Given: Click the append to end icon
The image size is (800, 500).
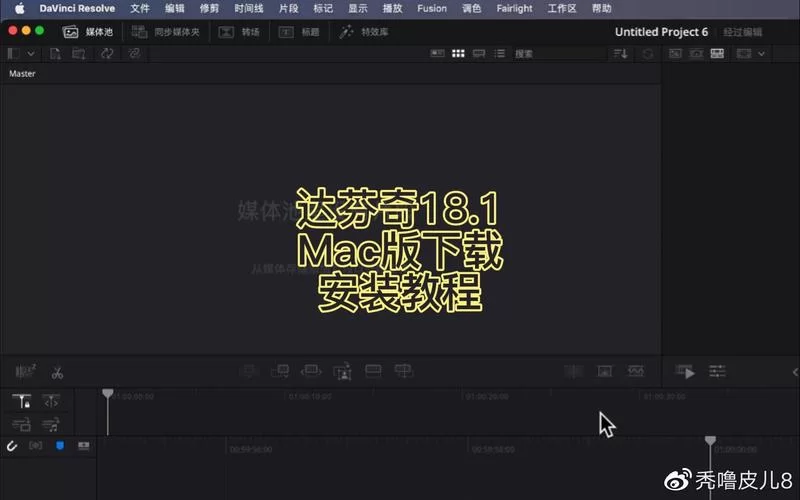Looking at the screenshot, I should coord(280,371).
